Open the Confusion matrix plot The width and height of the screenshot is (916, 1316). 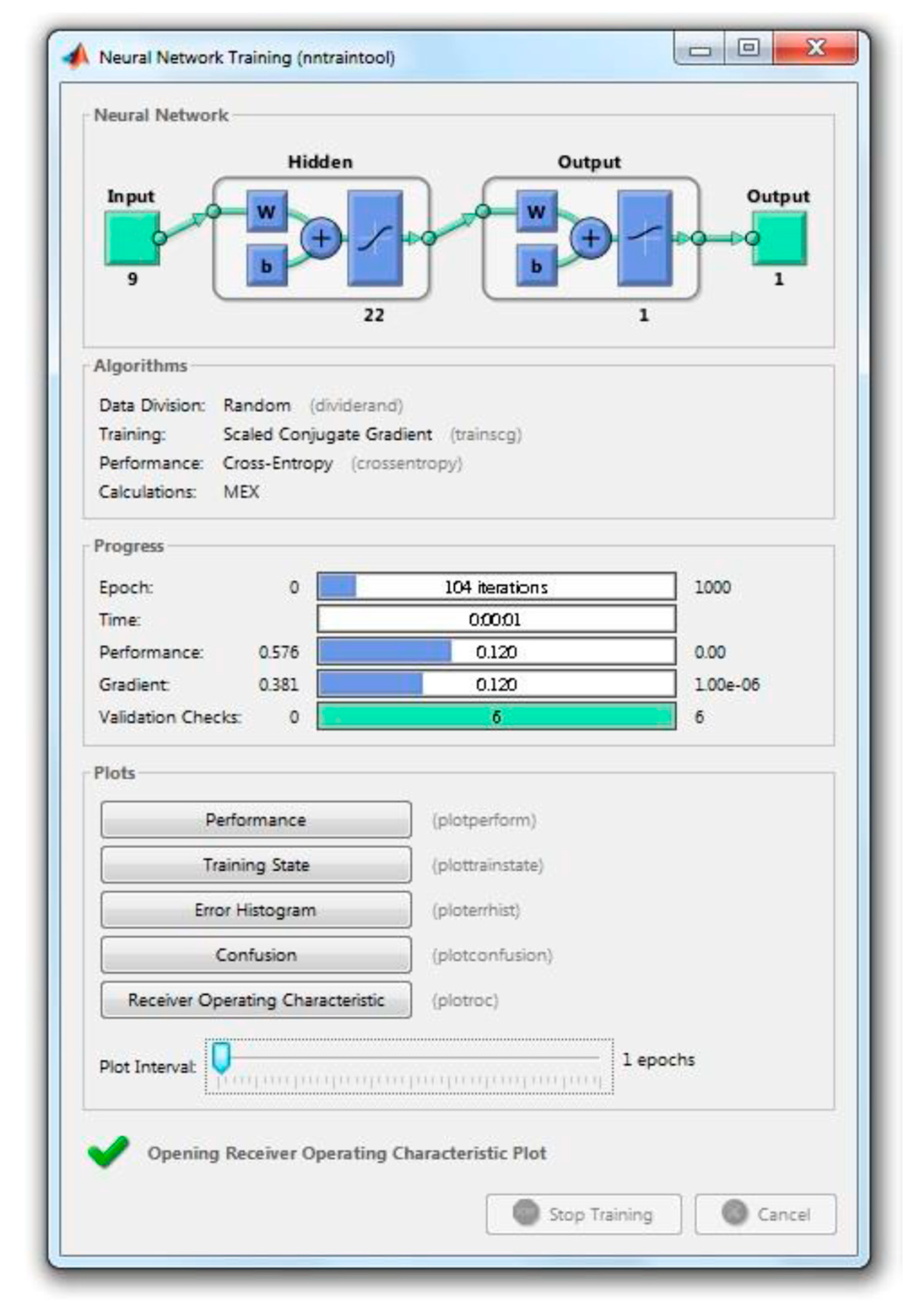coord(256,955)
